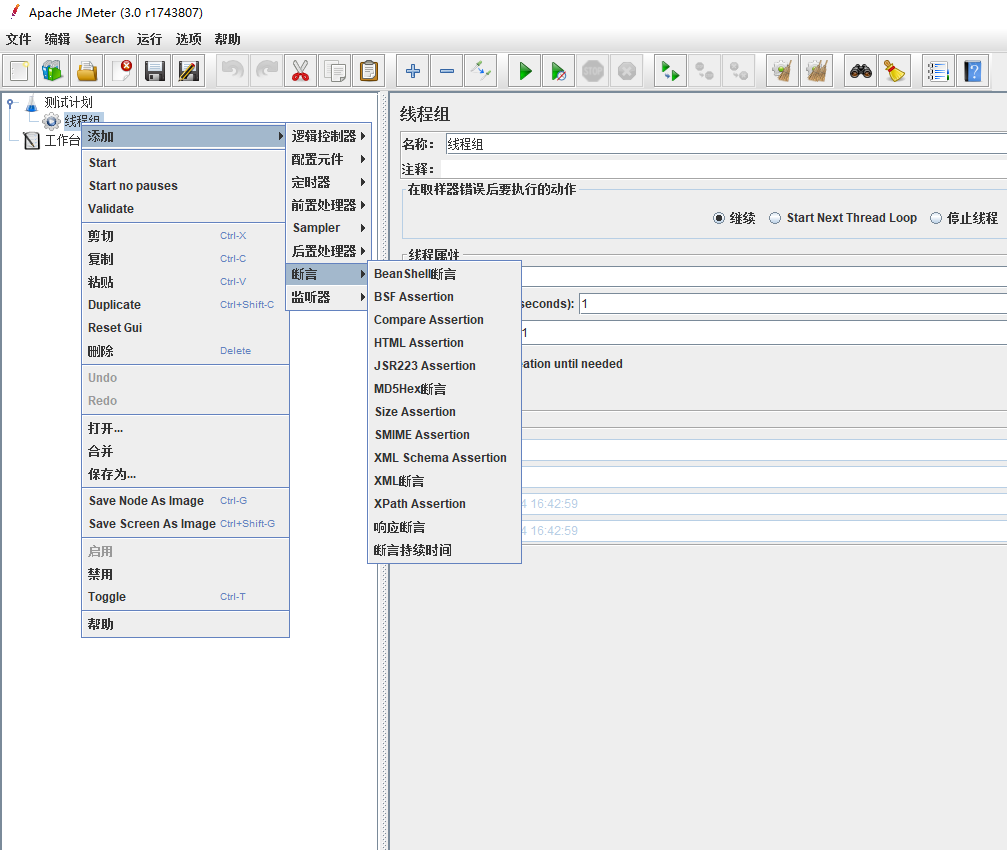
Task: Choose 断言持续时间 menu entry
Action: (444, 550)
